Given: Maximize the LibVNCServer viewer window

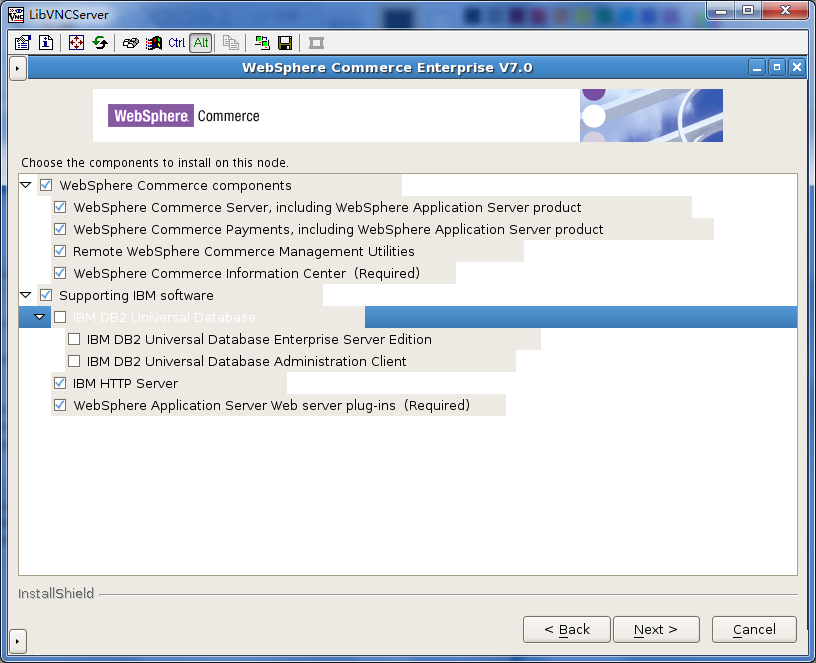Looking at the screenshot, I should pyautogui.click(x=748, y=10).
